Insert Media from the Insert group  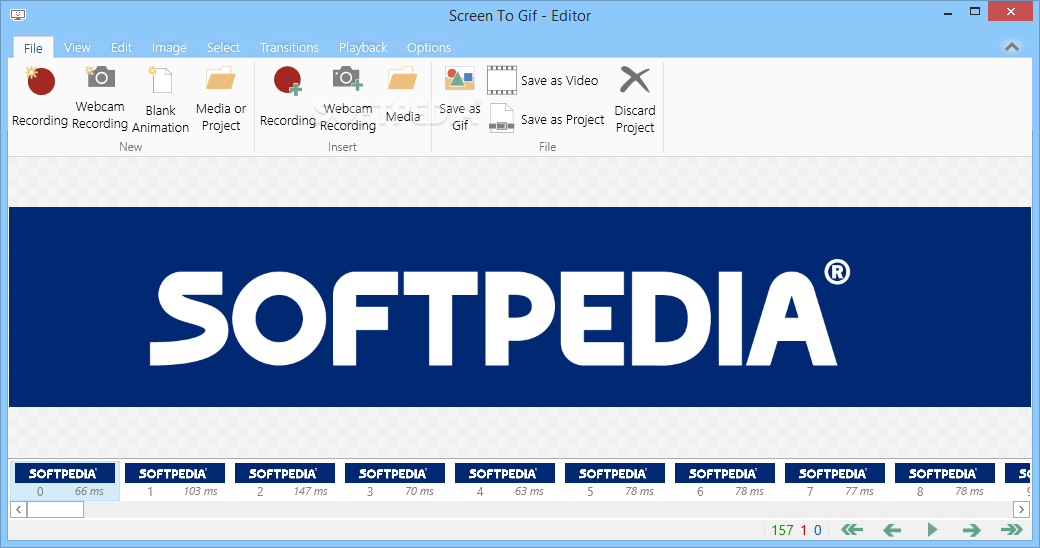403,95
